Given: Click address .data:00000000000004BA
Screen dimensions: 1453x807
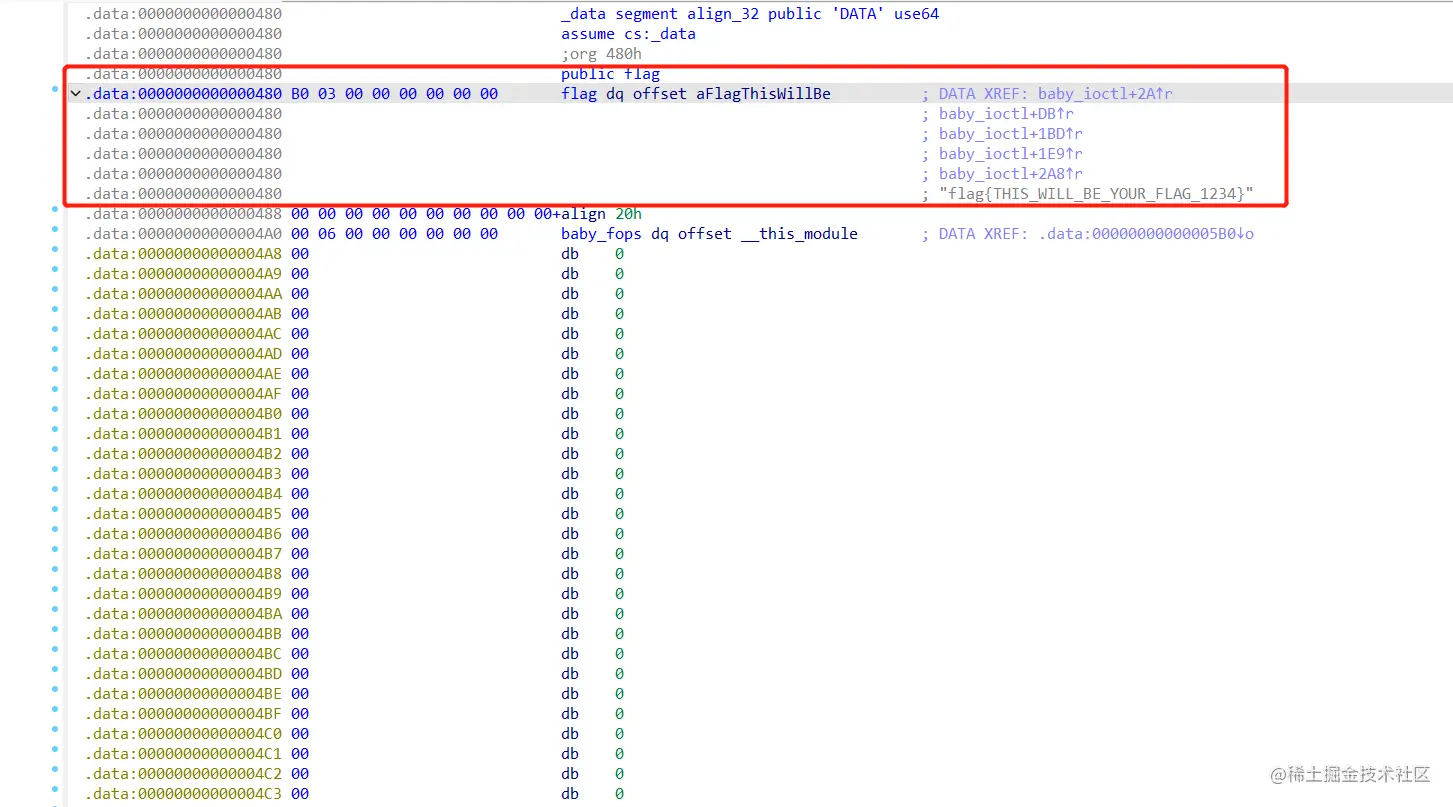Looking at the screenshot, I should [x=183, y=614].
